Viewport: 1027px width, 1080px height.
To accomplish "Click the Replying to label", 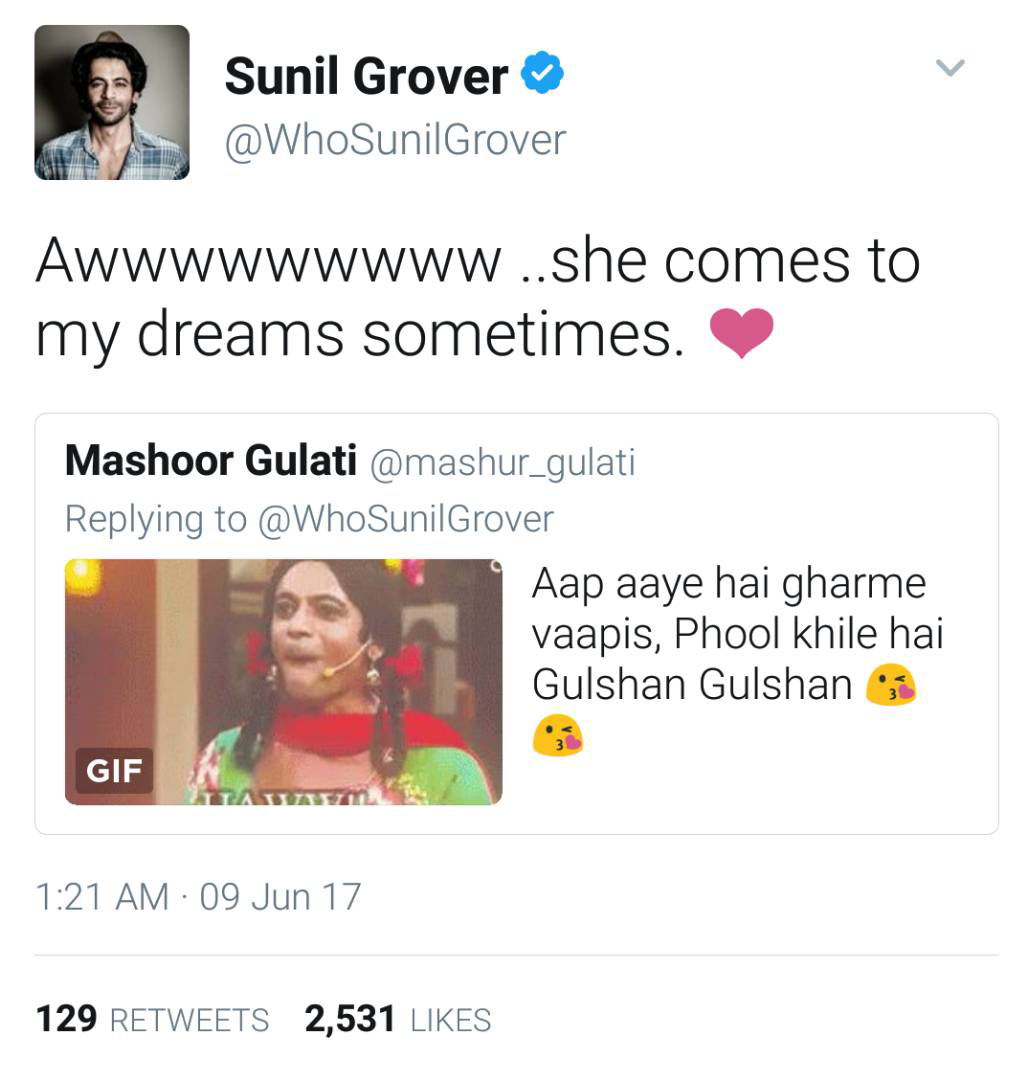I will [x=156, y=519].
